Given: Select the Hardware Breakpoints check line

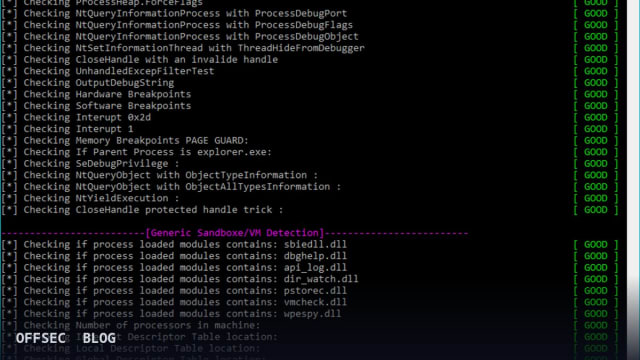Looking at the screenshot, I should pyautogui.click(x=96, y=94).
